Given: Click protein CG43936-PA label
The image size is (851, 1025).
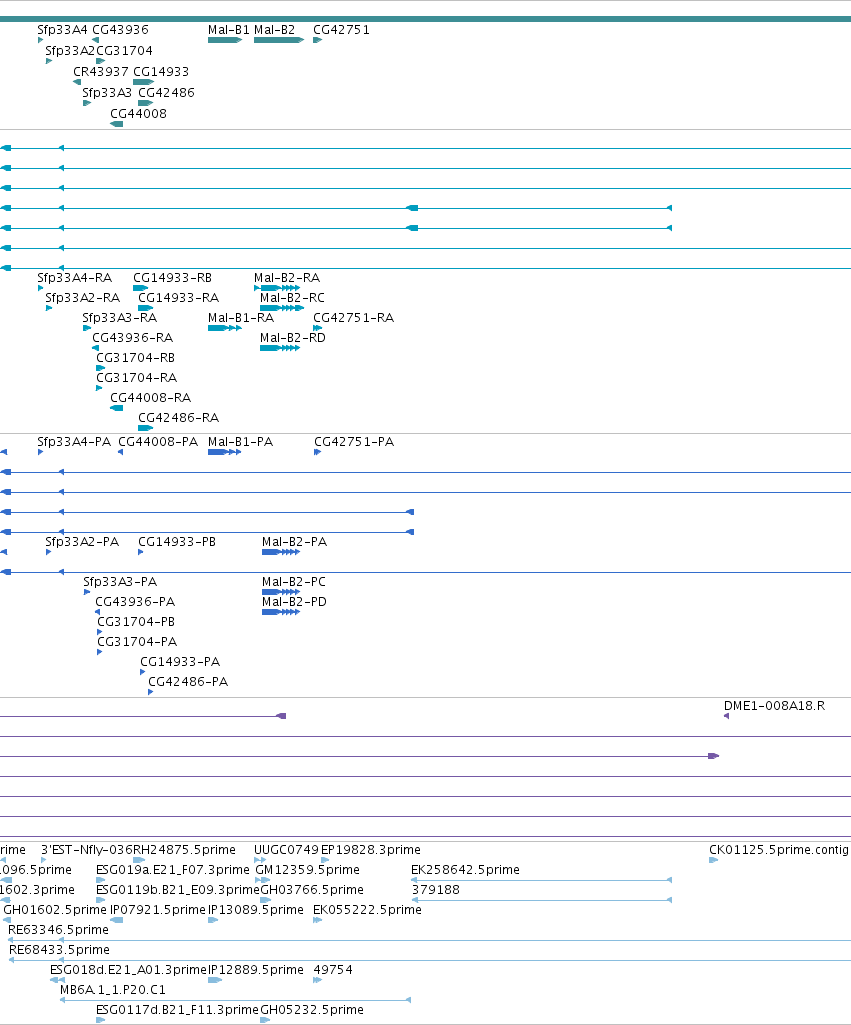Looking at the screenshot, I should tap(135, 602).
